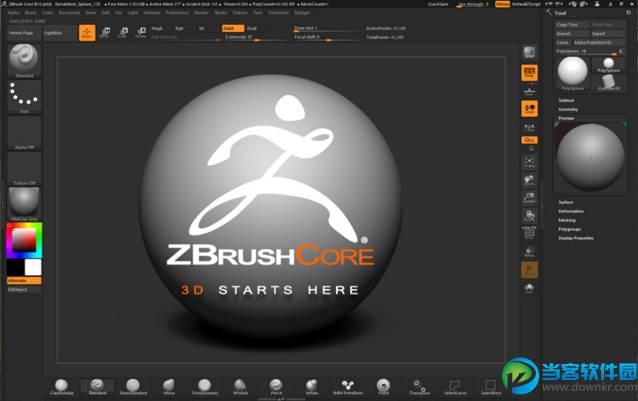The width and height of the screenshot is (638, 401).
Task: Click the Z Intensity slider
Action: coord(256,37)
